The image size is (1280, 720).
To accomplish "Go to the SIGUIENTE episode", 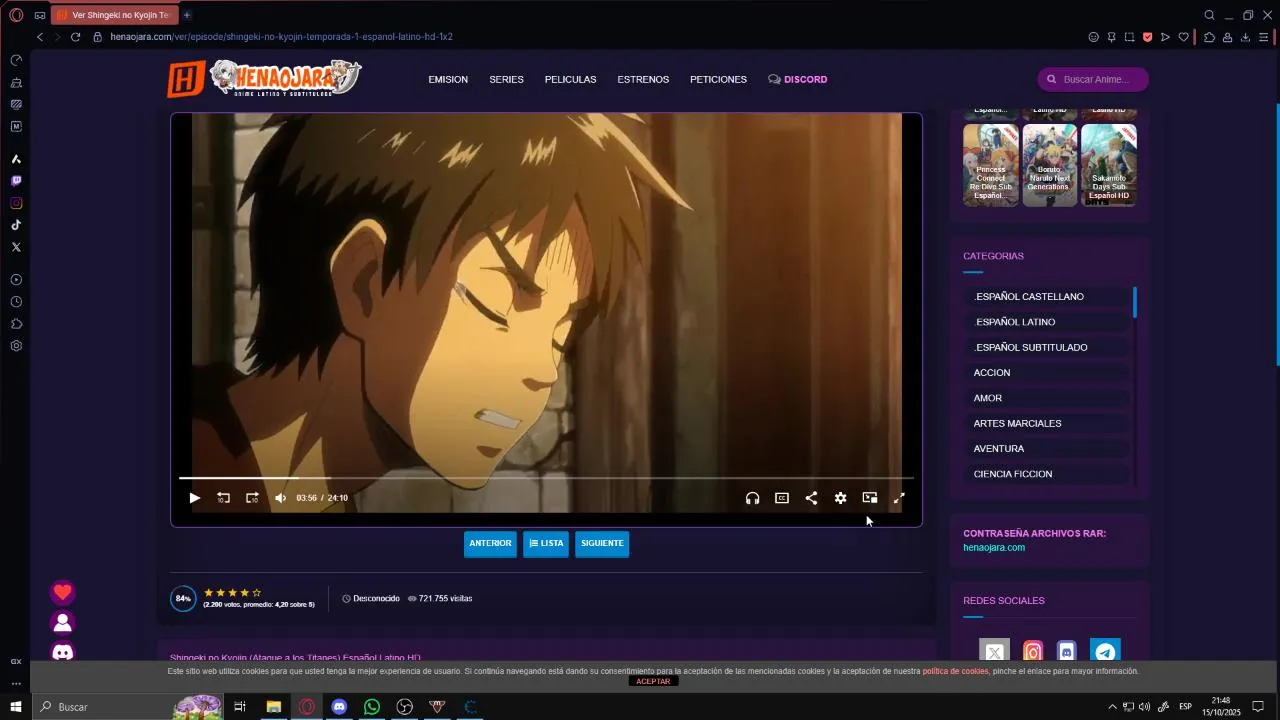I will tap(602, 543).
